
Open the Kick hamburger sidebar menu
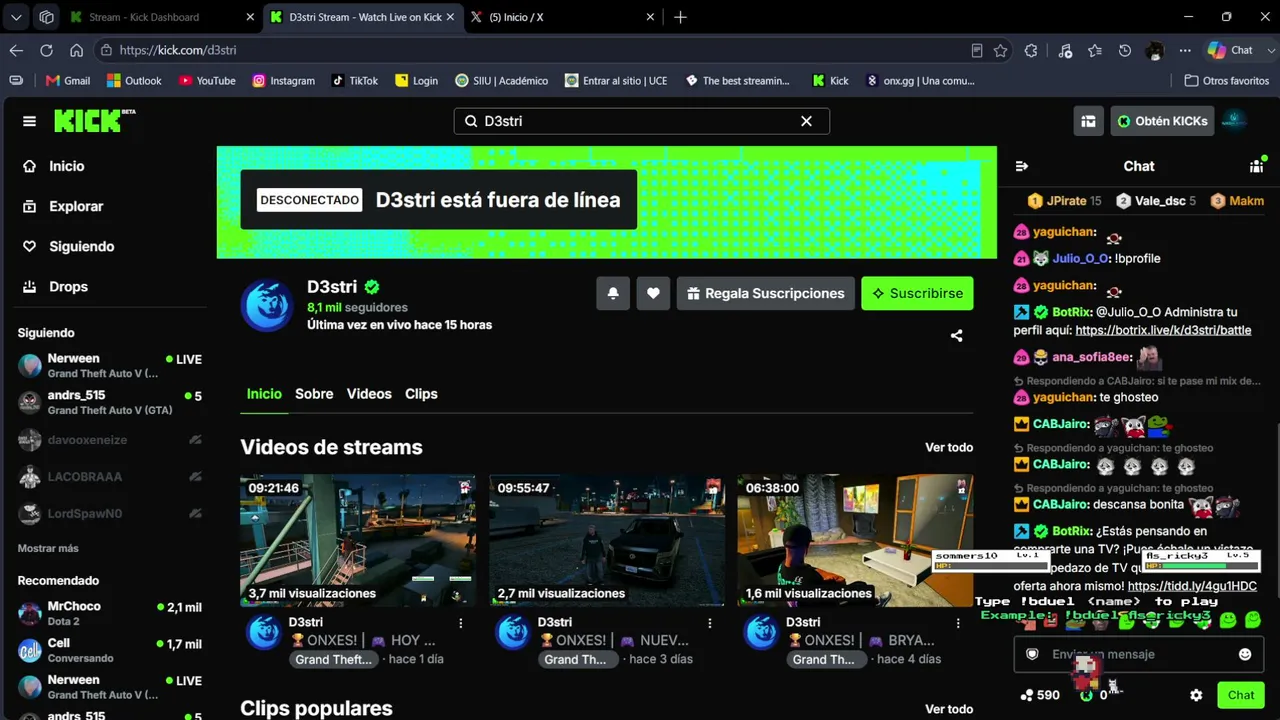29,121
